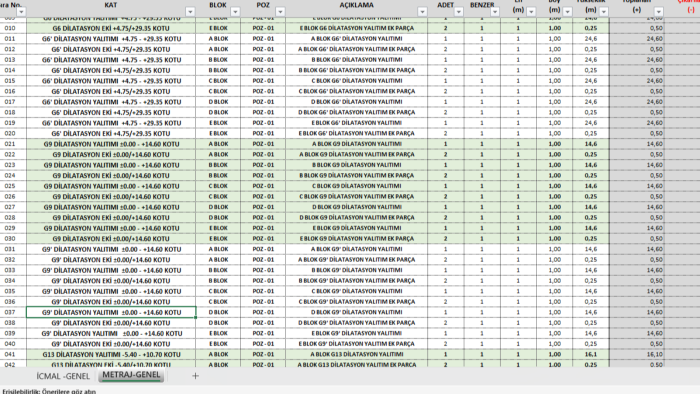Select cell 'C BLOK G9 DİLATASYON YALITIMI'
The height and width of the screenshot is (394, 700).
coord(356,186)
